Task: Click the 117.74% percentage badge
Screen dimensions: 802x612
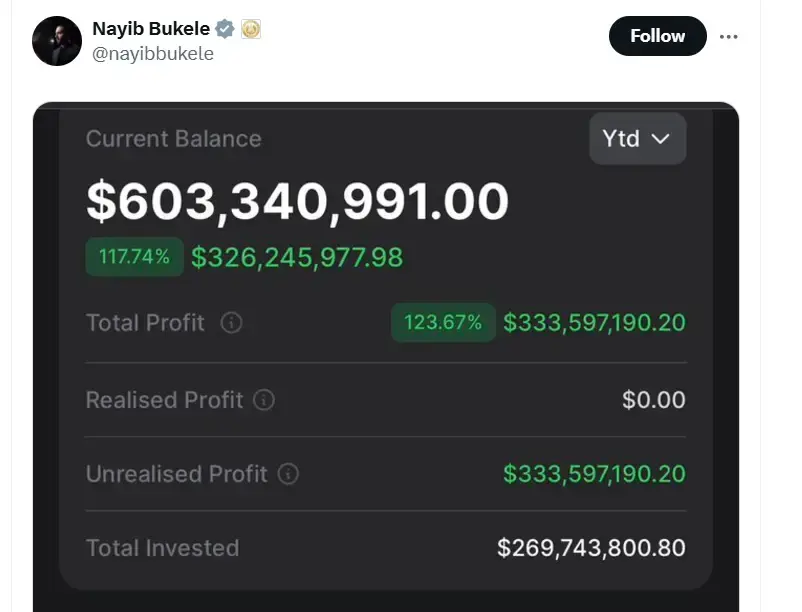Action: pyautogui.click(x=134, y=257)
